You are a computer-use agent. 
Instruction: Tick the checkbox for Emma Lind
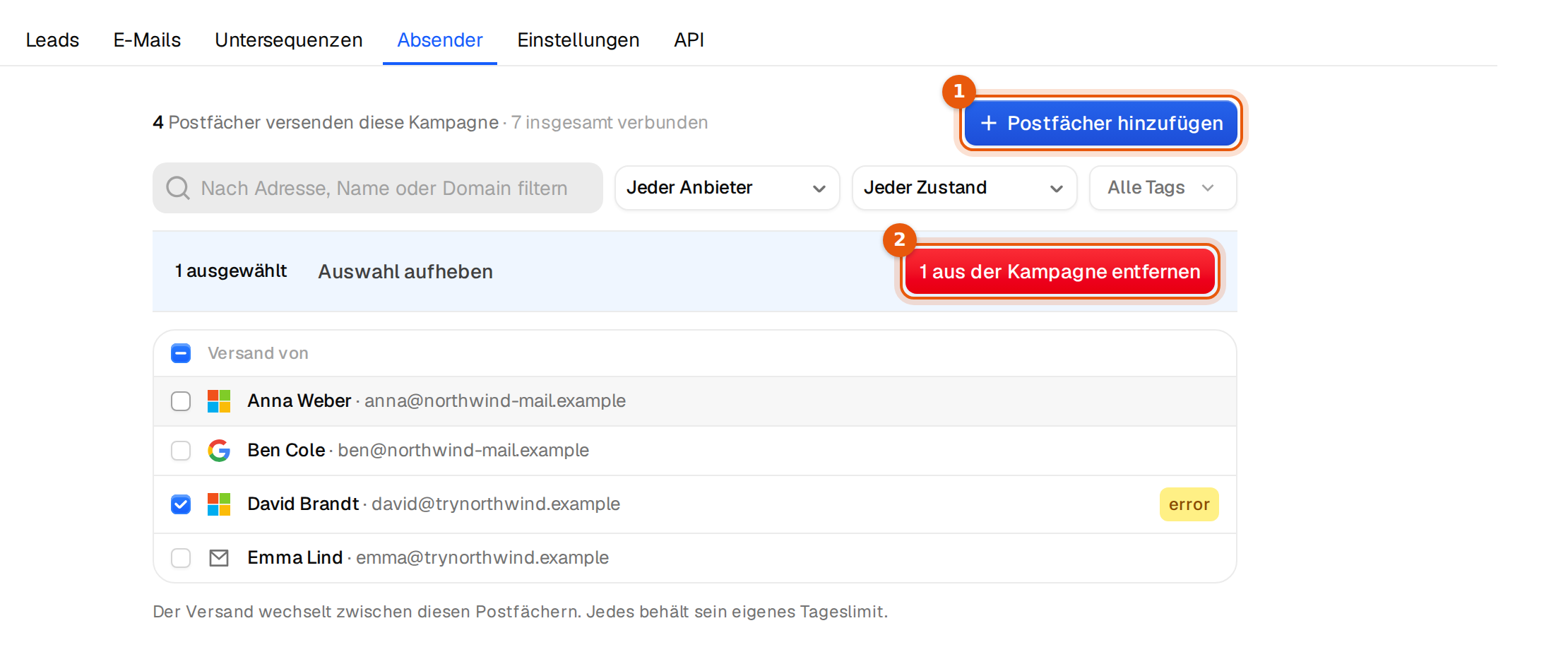click(181, 558)
